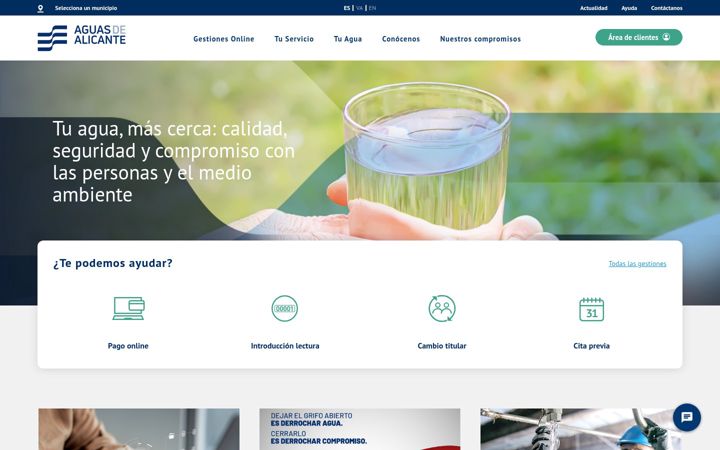Open the Gestiones Online menu
The image size is (720, 450).
pyautogui.click(x=224, y=39)
